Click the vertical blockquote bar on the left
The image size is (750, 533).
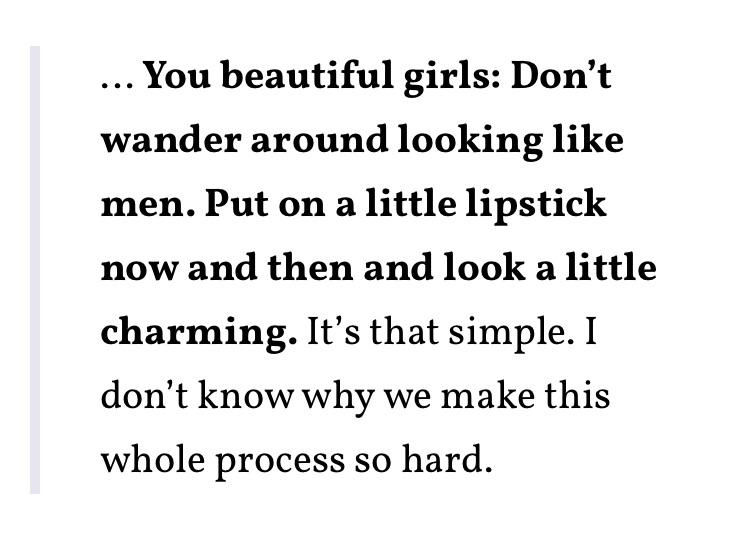(35, 270)
